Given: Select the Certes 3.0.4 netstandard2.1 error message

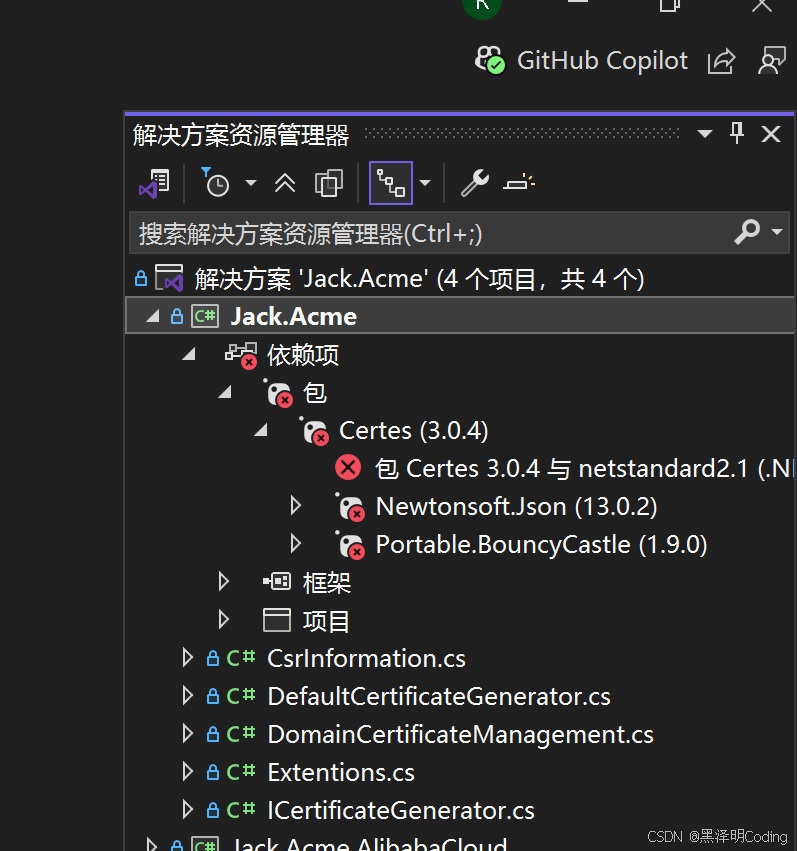Looking at the screenshot, I should [x=584, y=469].
